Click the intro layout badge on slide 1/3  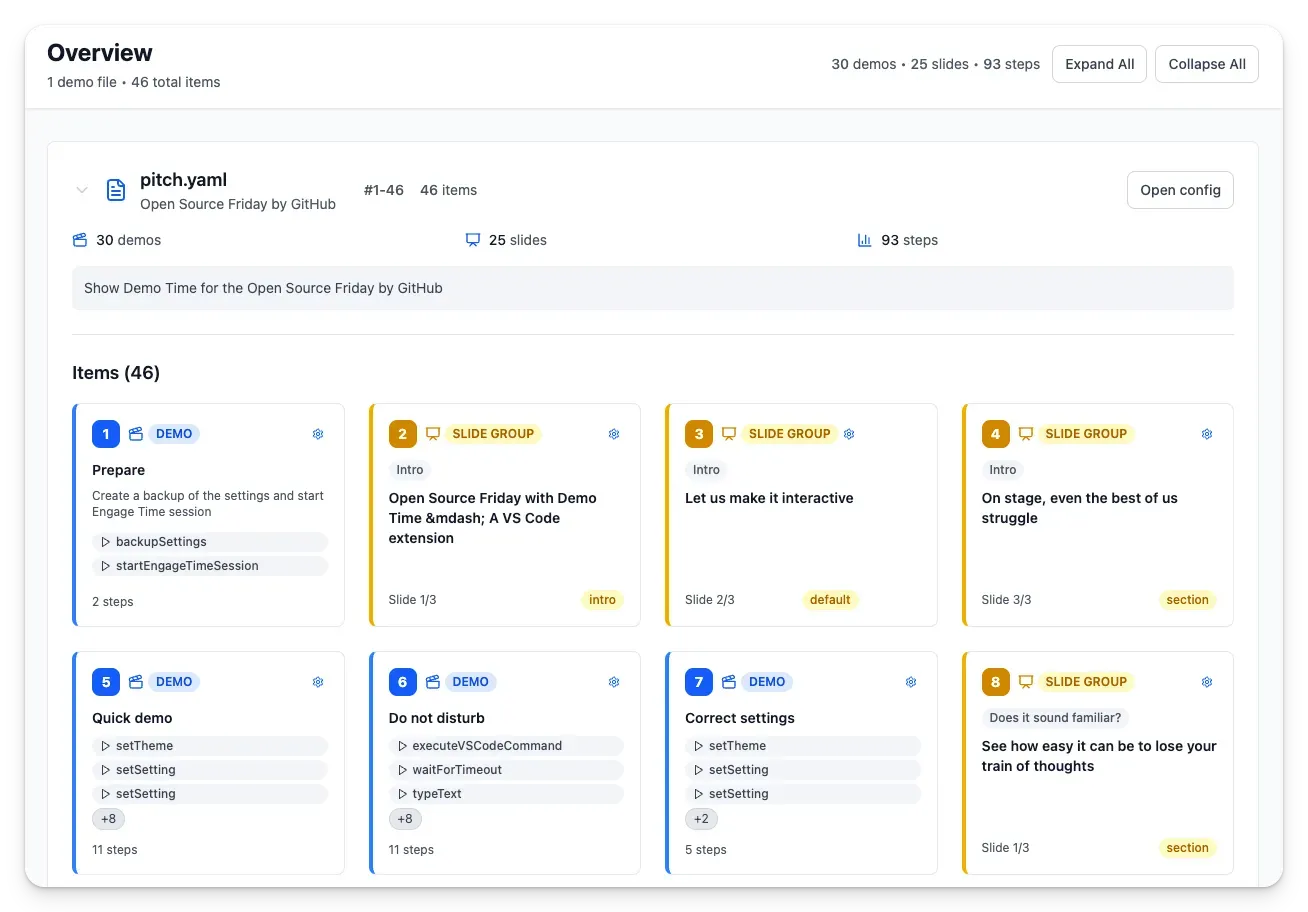click(x=602, y=599)
